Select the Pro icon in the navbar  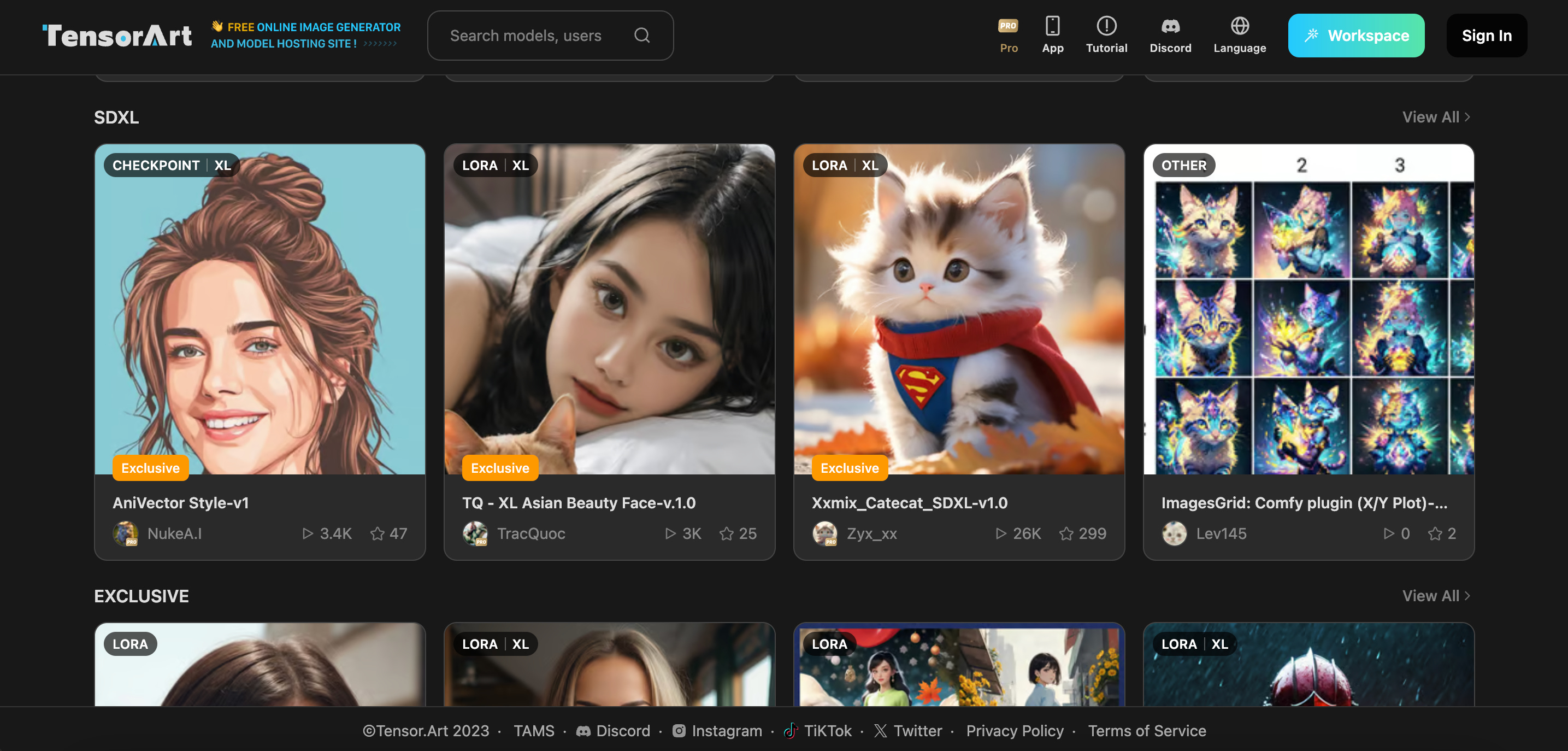1007,27
